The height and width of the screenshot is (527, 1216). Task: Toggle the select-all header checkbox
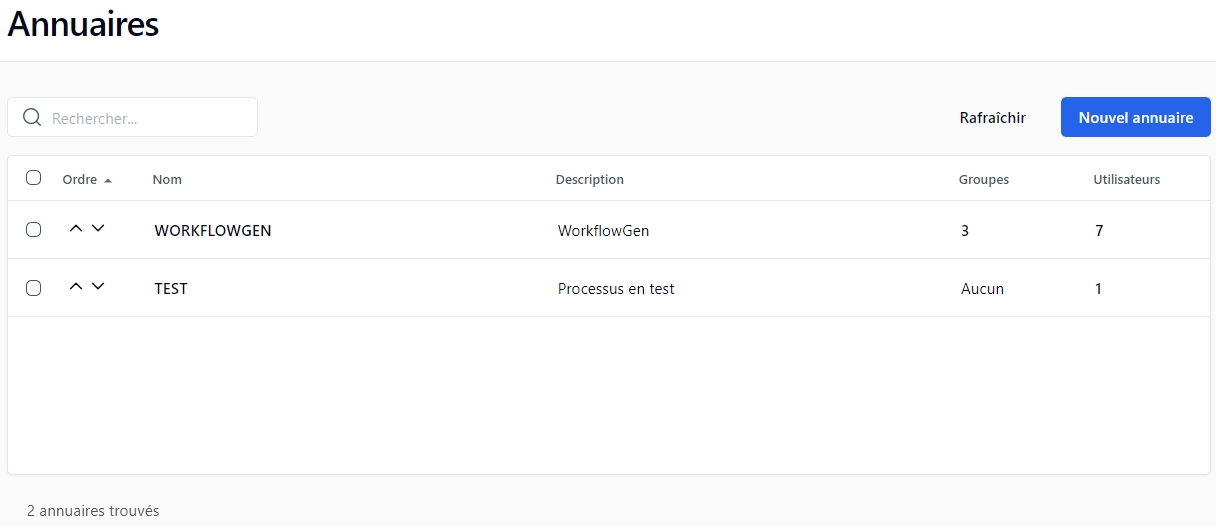click(x=34, y=178)
